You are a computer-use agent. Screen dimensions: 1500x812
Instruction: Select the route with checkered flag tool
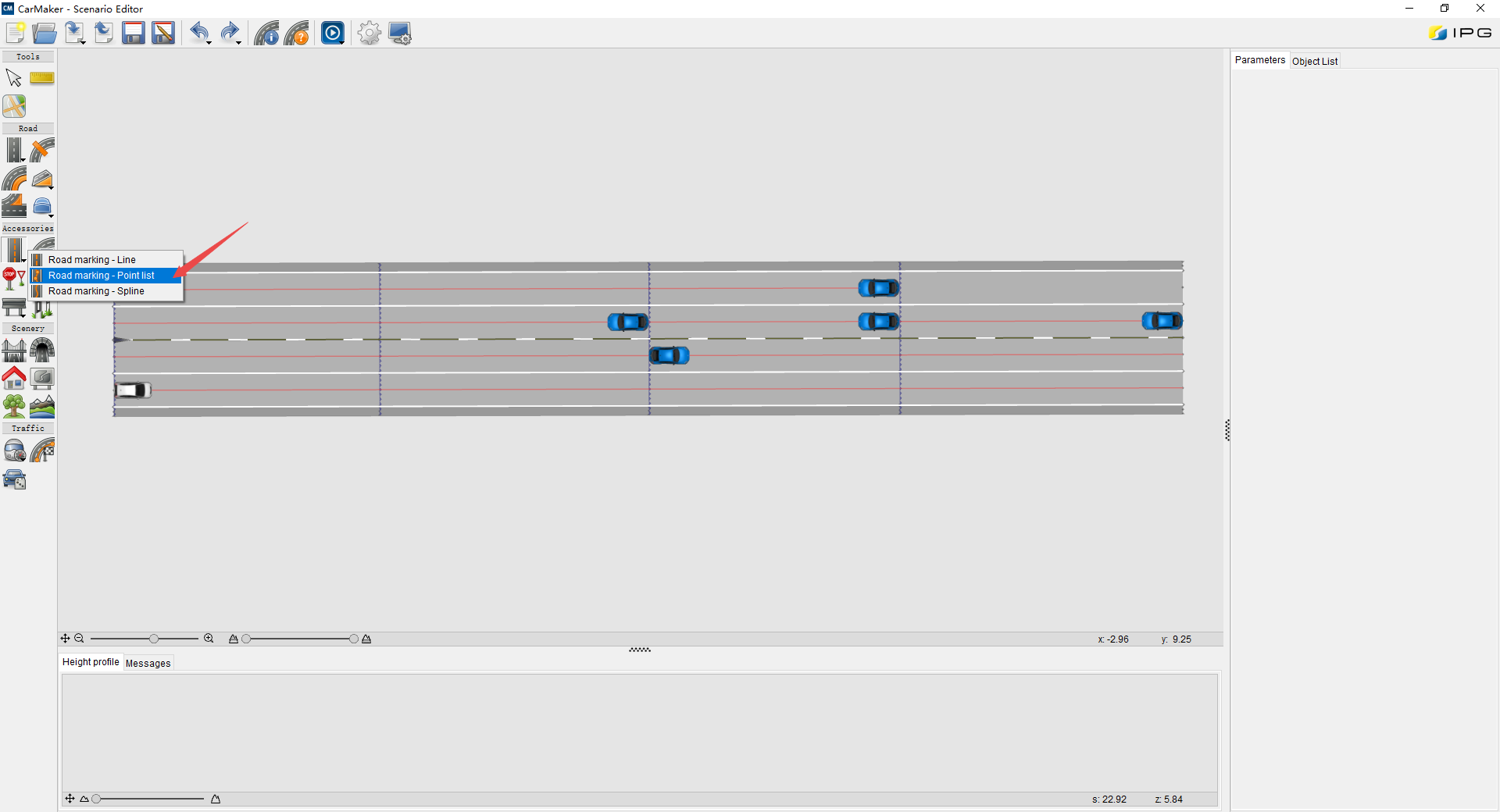tap(42, 450)
